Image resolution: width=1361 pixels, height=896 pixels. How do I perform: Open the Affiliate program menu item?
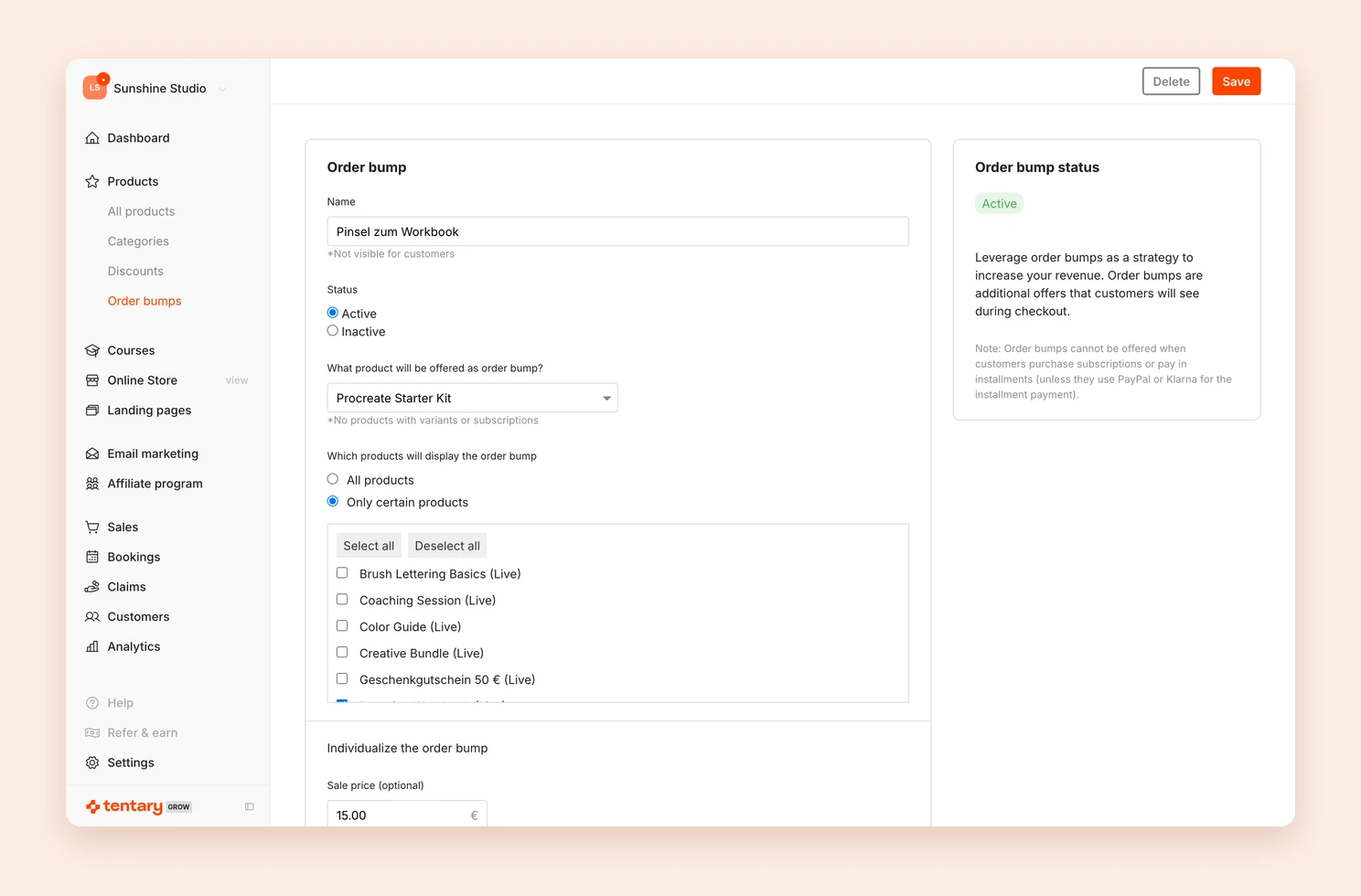click(x=155, y=484)
